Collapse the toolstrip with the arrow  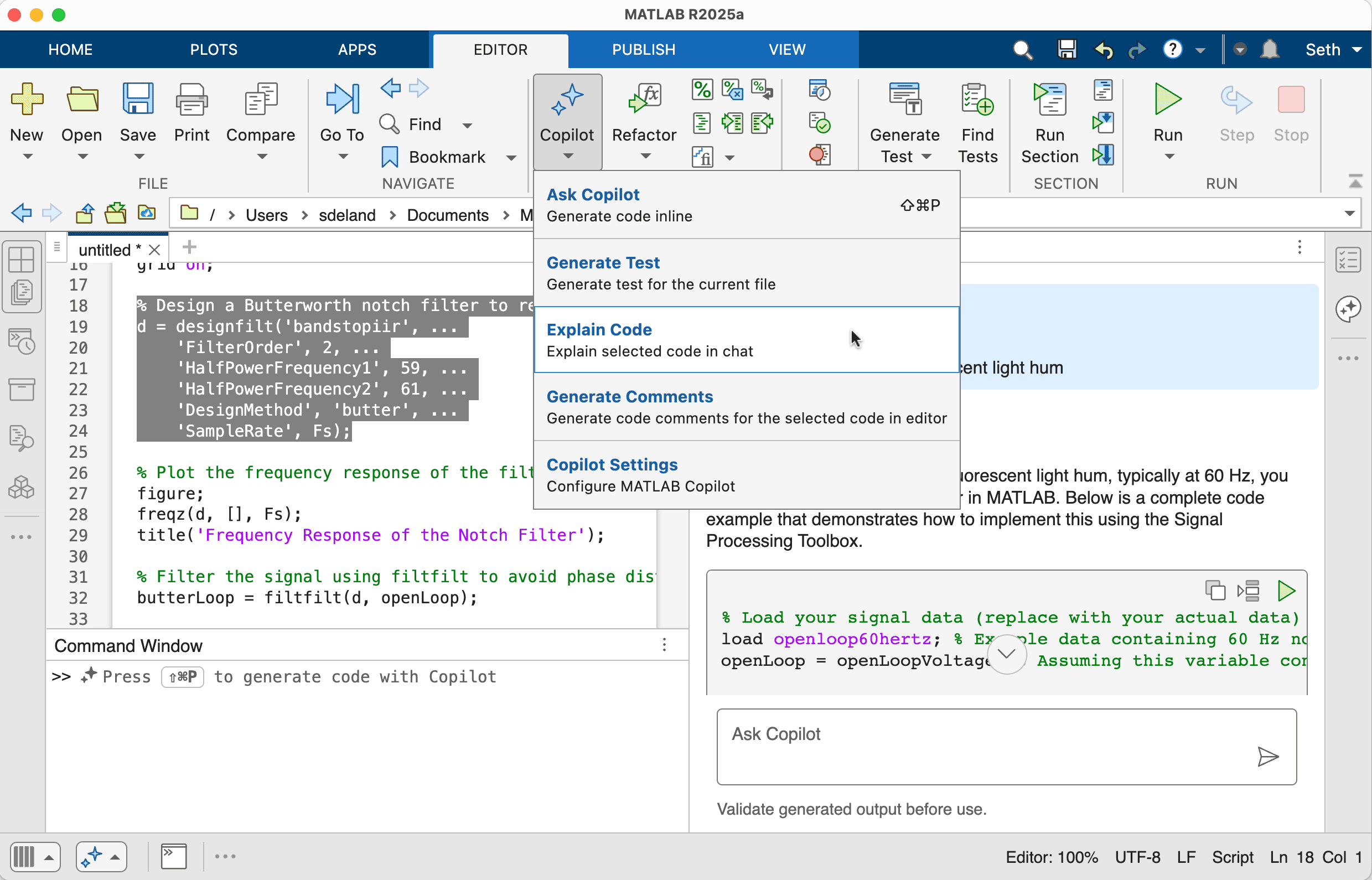click(x=1355, y=182)
